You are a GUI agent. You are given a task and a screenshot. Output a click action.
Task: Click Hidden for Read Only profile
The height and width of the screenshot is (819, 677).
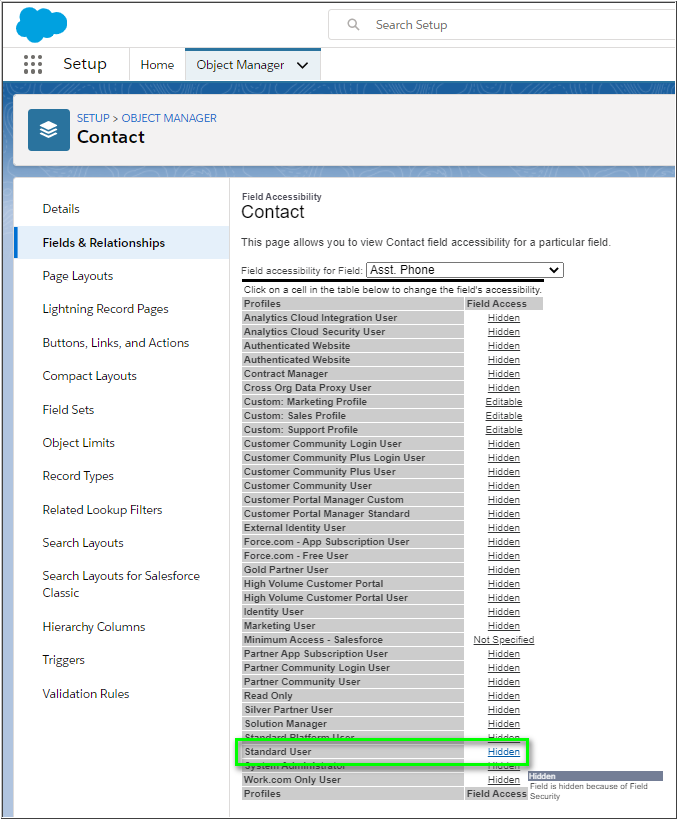coord(504,696)
